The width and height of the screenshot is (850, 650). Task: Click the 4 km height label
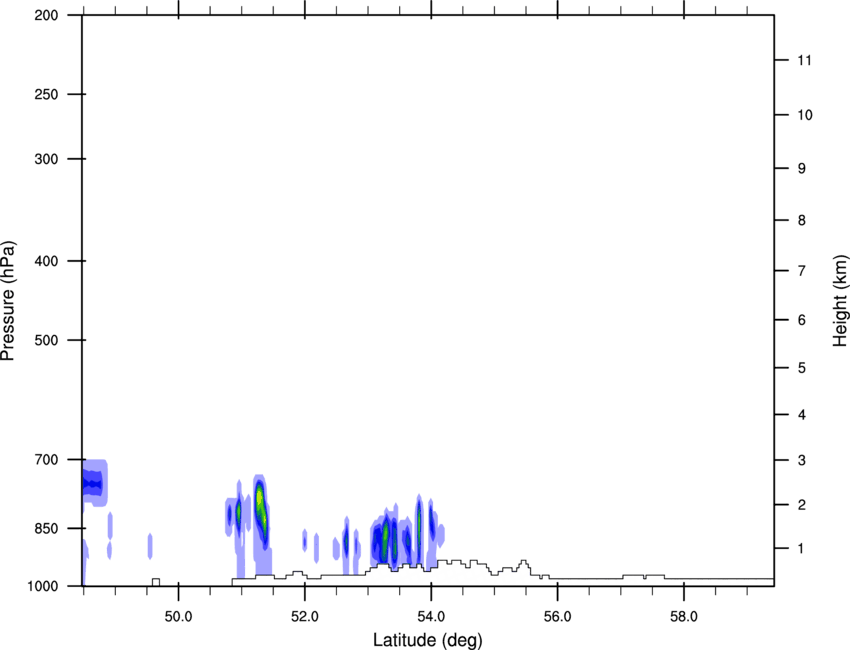pos(802,415)
